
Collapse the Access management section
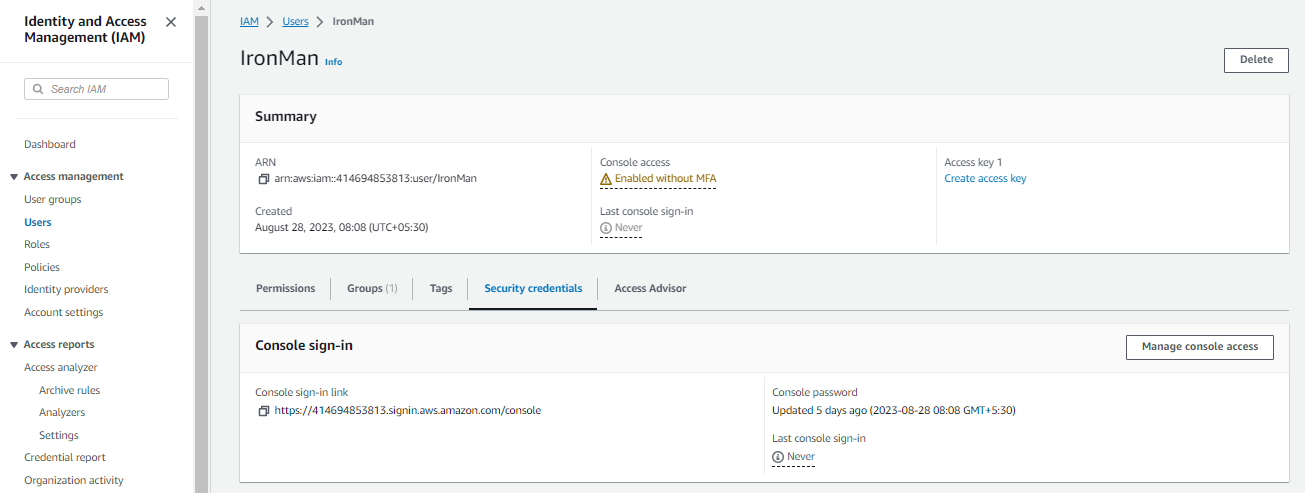(x=13, y=177)
